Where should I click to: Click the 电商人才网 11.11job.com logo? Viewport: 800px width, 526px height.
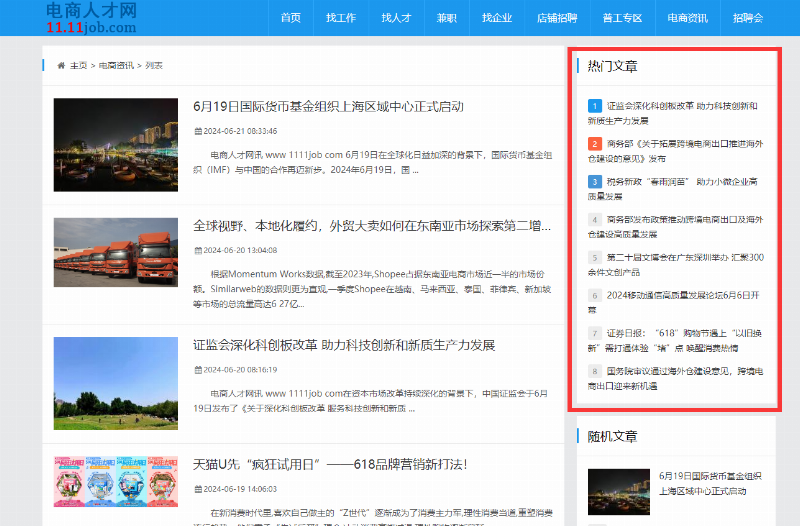[x=91, y=17]
